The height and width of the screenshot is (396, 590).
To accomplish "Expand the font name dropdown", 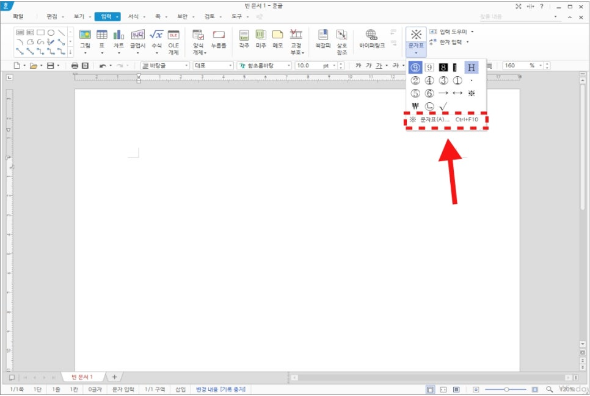I will click(x=289, y=65).
